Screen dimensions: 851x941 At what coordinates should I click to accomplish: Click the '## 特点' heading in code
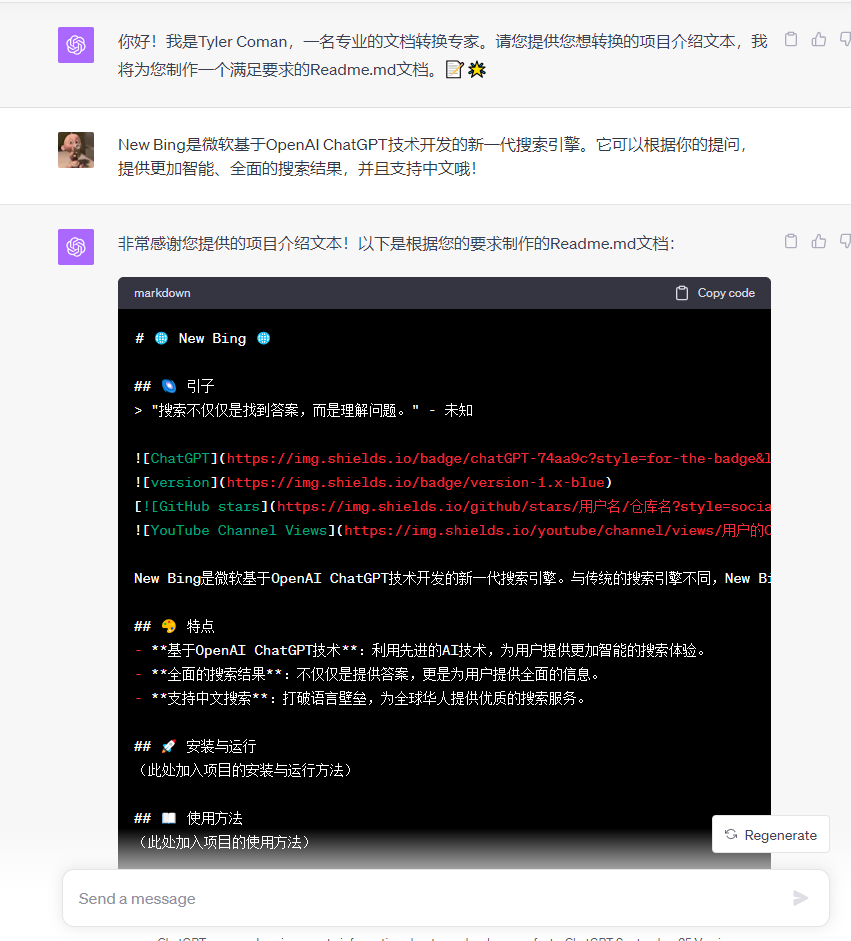click(174, 627)
